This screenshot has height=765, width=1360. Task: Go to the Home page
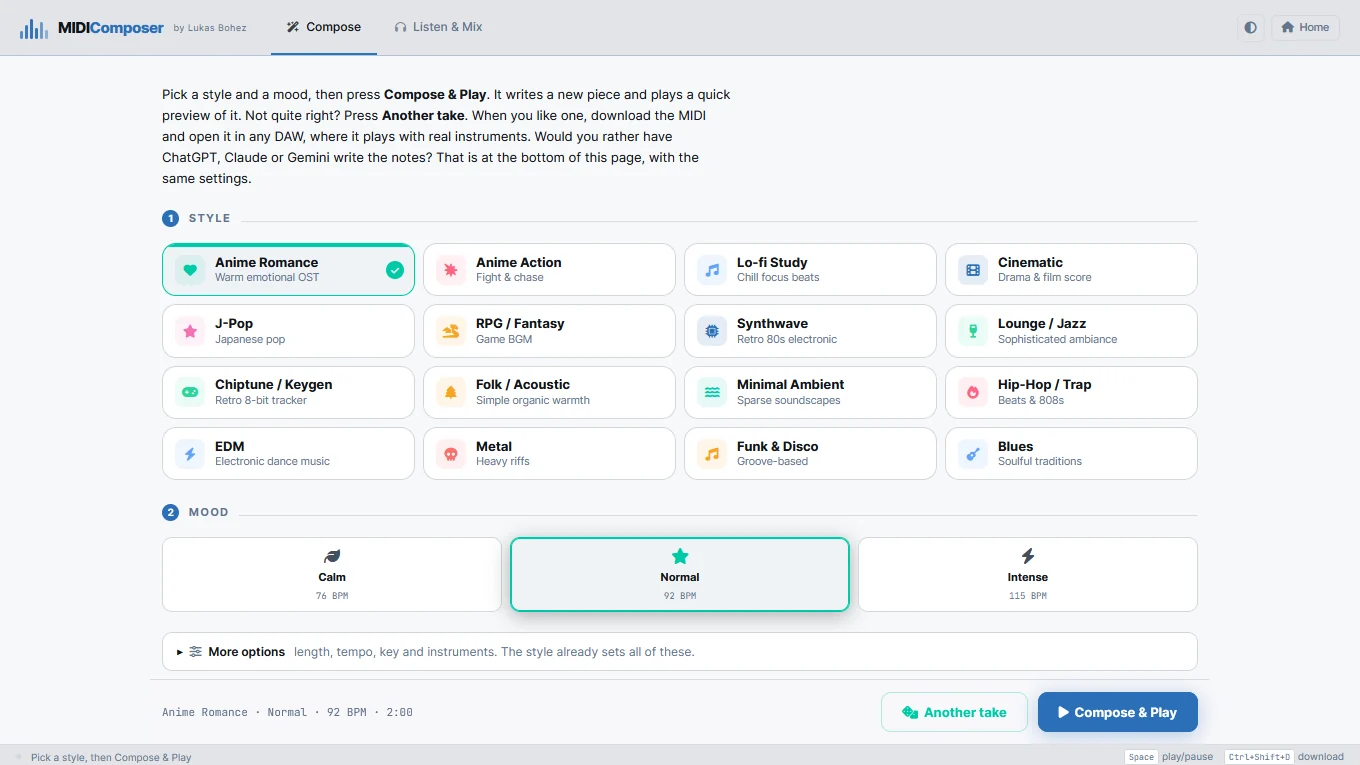tap(1305, 27)
